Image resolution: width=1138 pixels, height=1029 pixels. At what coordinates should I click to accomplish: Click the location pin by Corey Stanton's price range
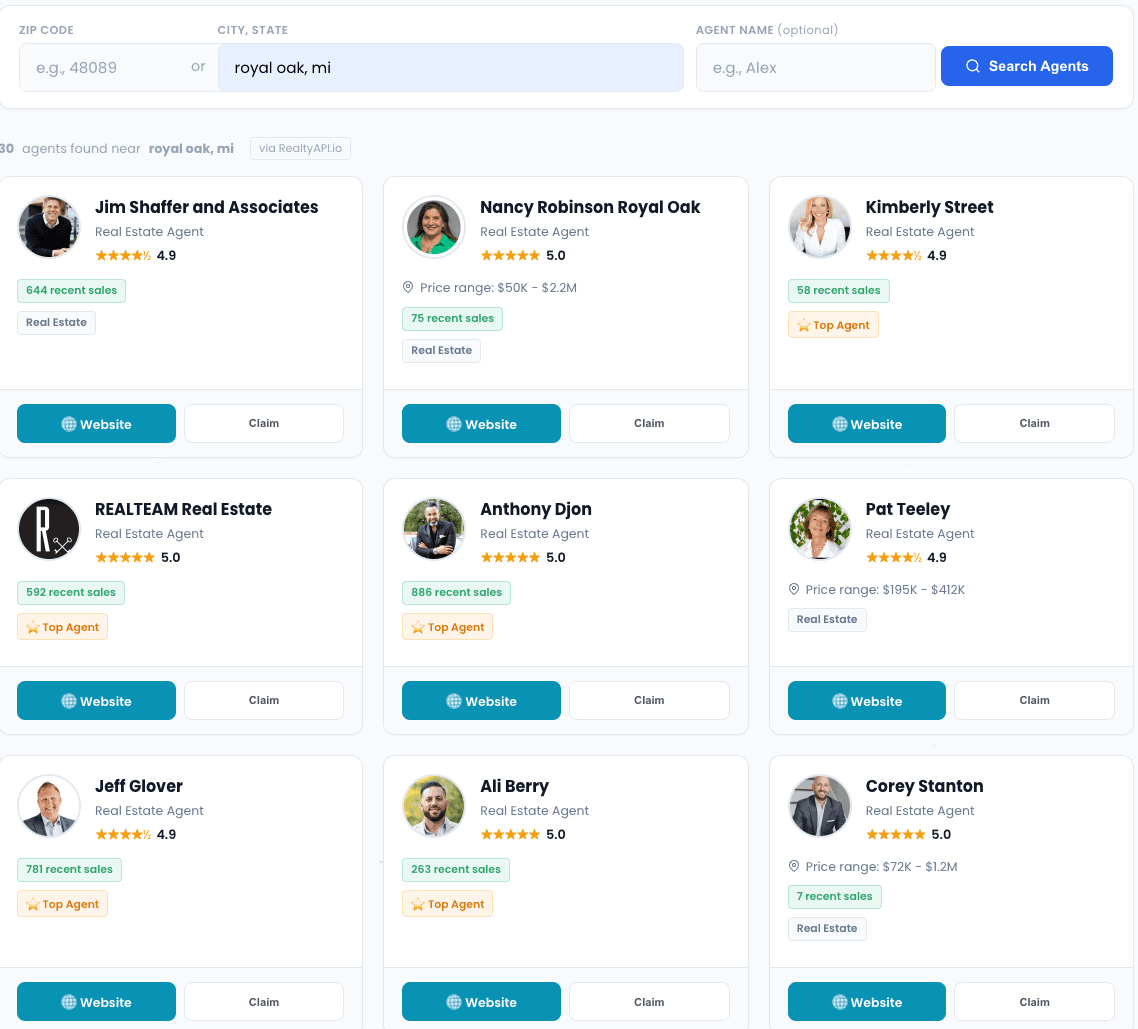[x=793, y=866]
